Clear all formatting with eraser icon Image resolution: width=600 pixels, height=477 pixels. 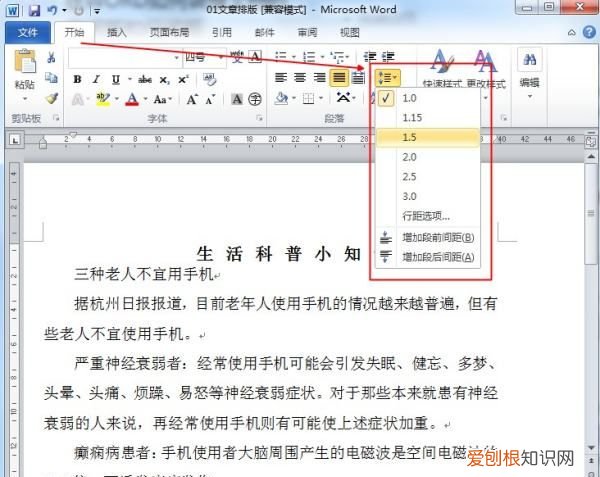click(x=210, y=79)
